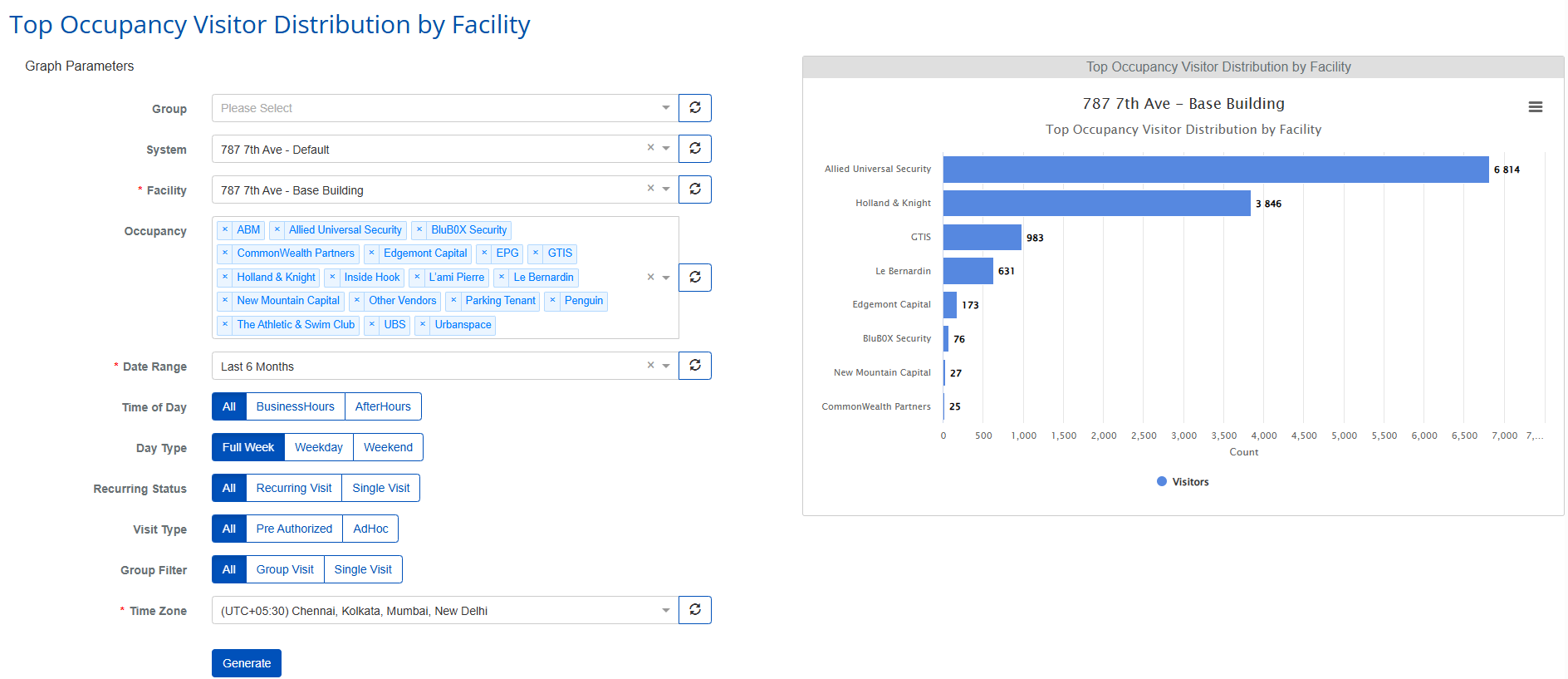Click the Le Bernardin chart bar
The image size is (1568, 679).
(968, 271)
